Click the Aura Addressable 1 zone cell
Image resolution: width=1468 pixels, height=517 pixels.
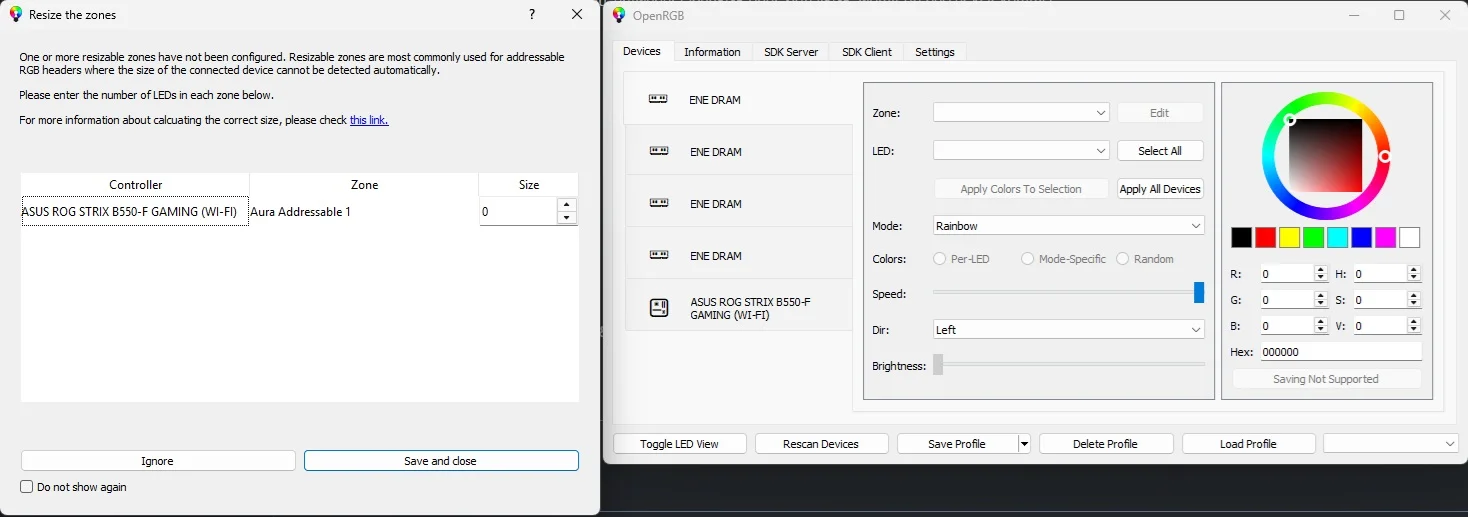click(364, 212)
